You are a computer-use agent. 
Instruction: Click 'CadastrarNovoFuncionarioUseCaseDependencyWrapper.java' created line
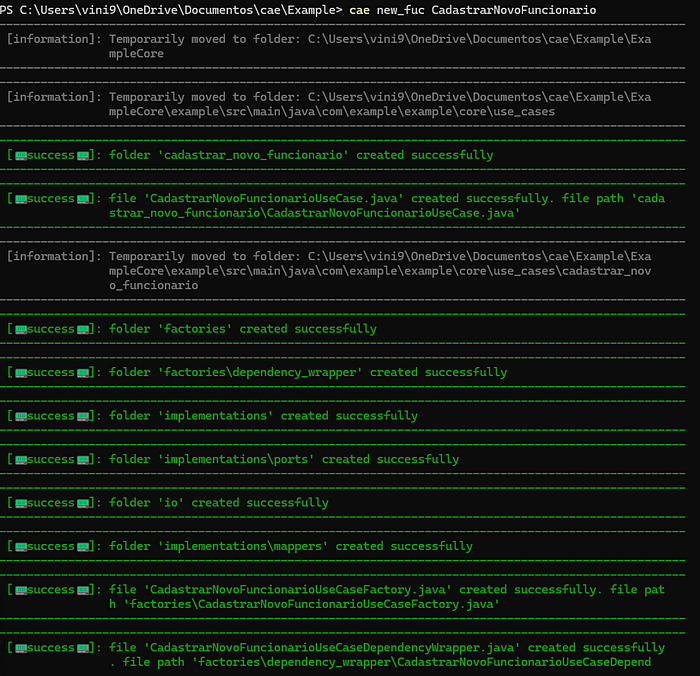pos(387,647)
